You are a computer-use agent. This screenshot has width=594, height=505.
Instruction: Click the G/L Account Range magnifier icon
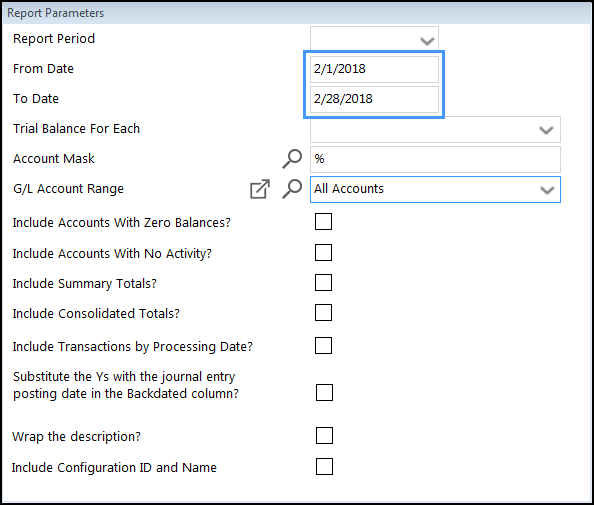[x=292, y=189]
